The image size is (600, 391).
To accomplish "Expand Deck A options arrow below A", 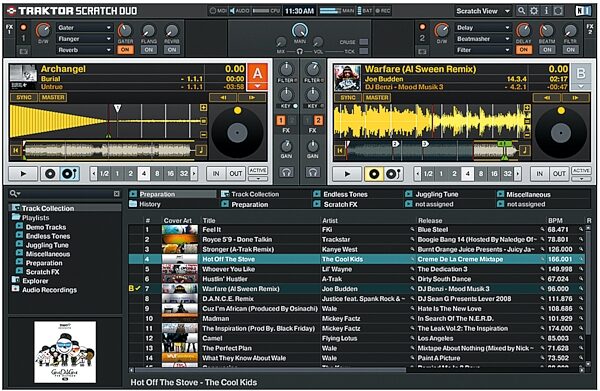I will [x=257, y=86].
